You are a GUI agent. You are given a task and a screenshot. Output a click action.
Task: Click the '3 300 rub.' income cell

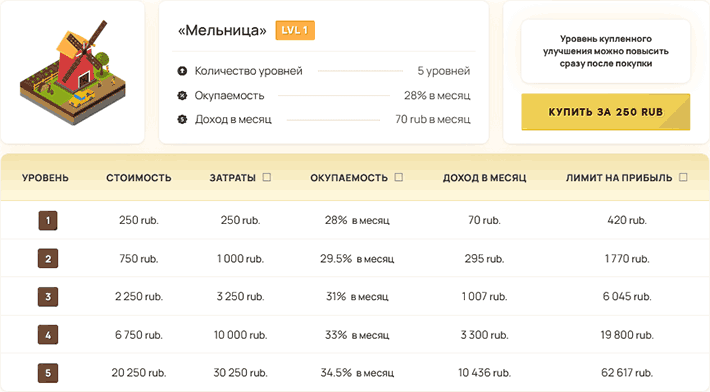(485, 335)
